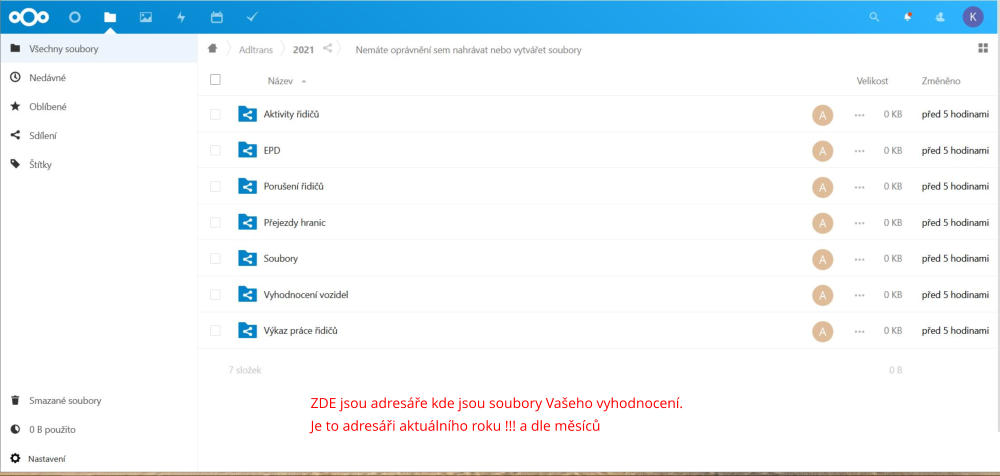Open the Vyhodnocení vozidel folder

[305, 294]
